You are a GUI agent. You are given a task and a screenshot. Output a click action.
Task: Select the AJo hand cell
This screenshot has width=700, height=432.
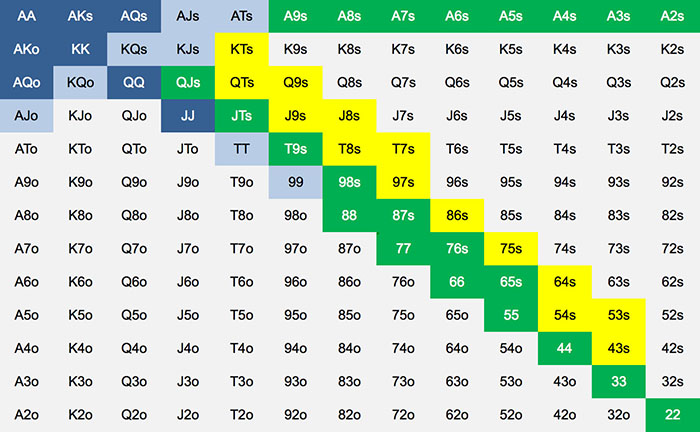26,116
